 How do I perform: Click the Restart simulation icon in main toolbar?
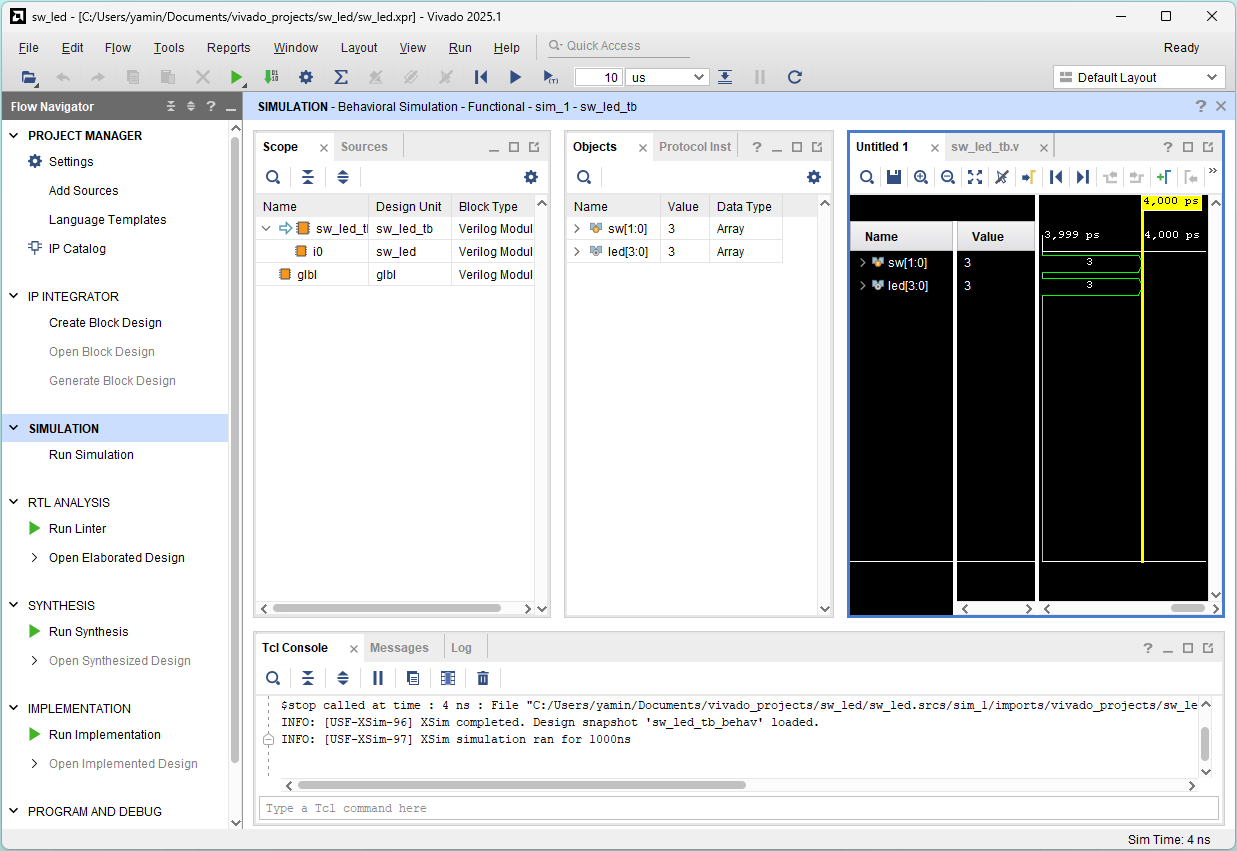pos(481,77)
